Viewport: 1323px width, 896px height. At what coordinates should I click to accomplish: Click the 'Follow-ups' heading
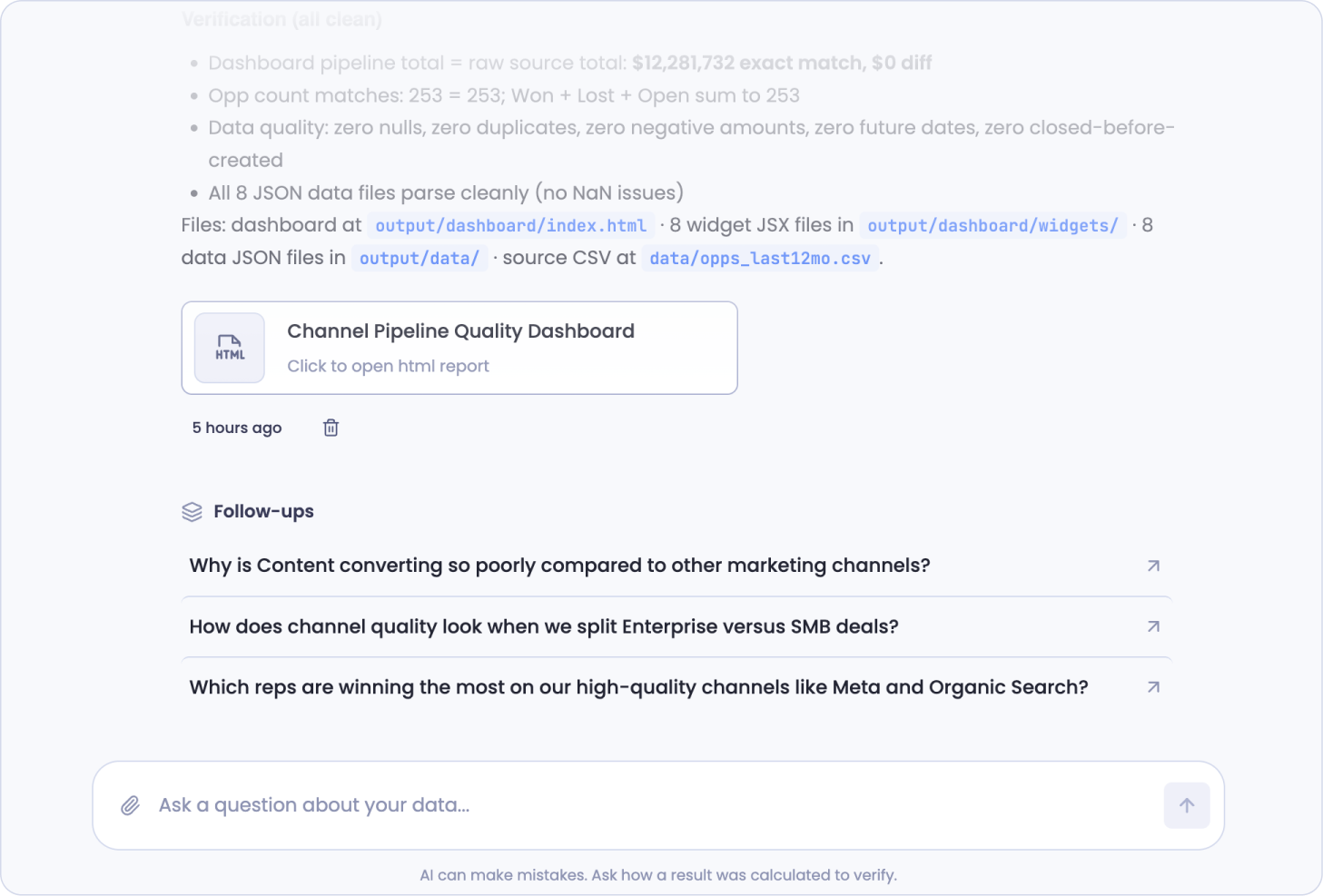263,511
